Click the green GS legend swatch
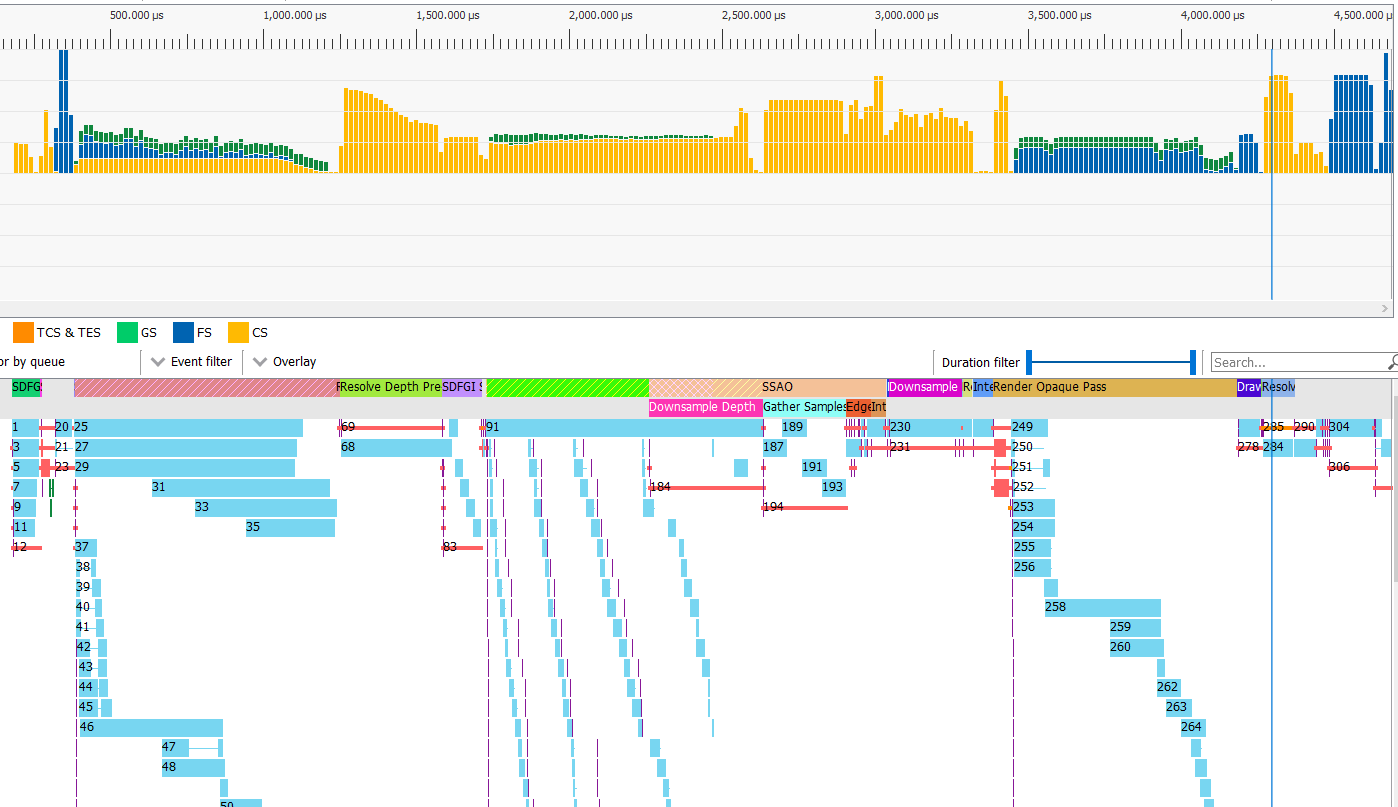 point(127,332)
